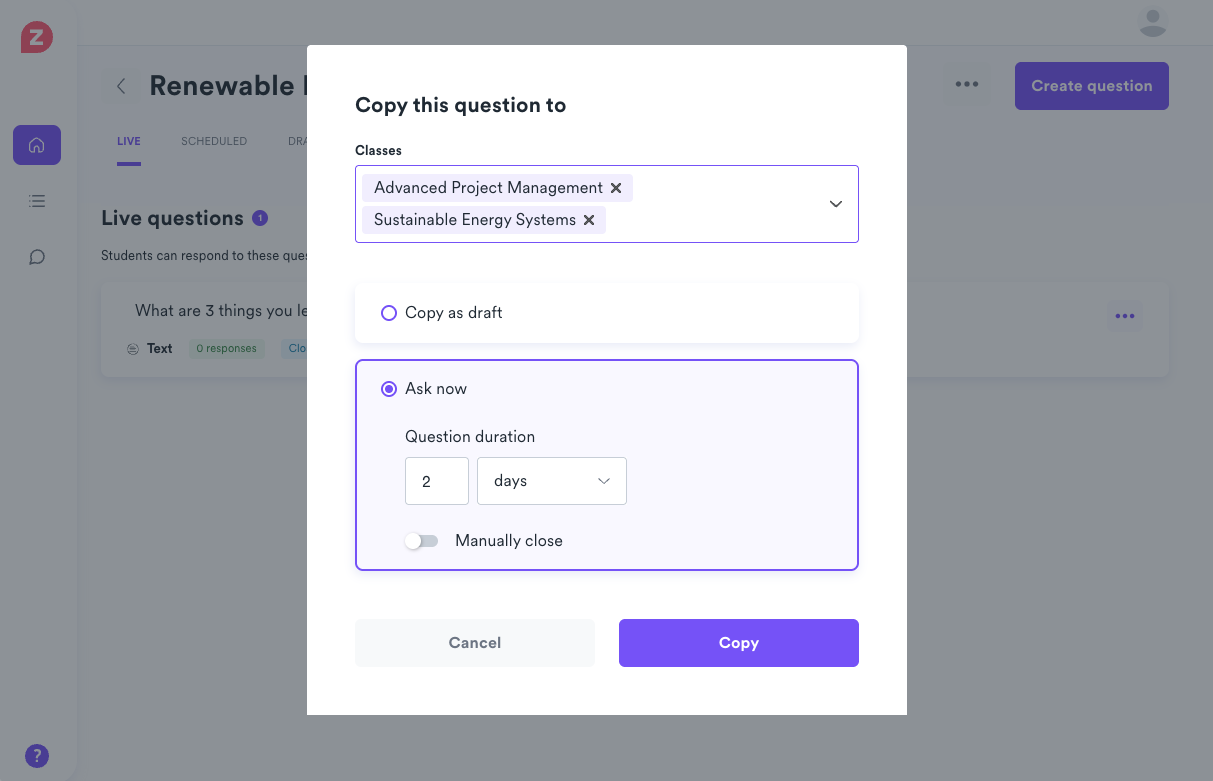This screenshot has height=781, width=1213.
Task: Switch to the Live tab
Action: (x=129, y=141)
